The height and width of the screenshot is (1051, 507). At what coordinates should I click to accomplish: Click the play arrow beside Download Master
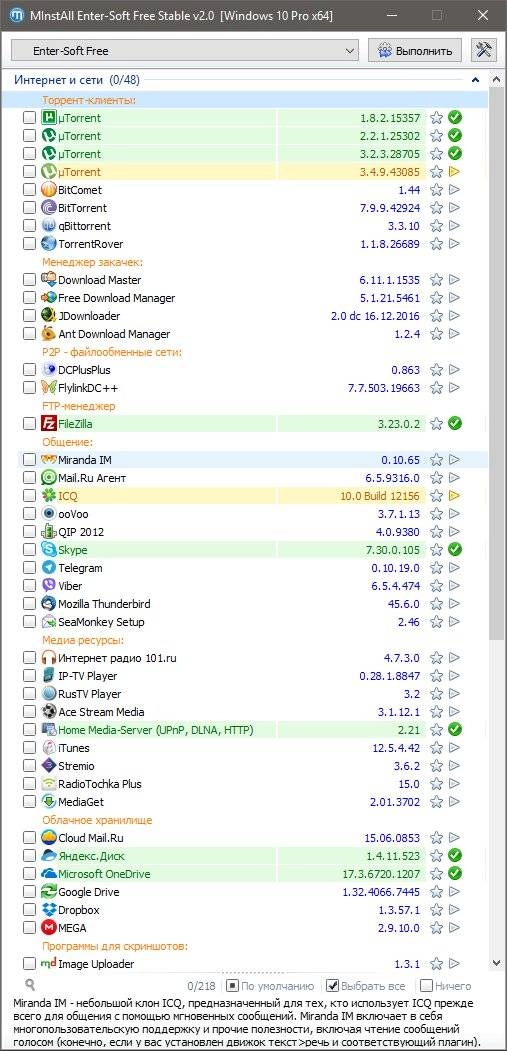click(x=455, y=280)
